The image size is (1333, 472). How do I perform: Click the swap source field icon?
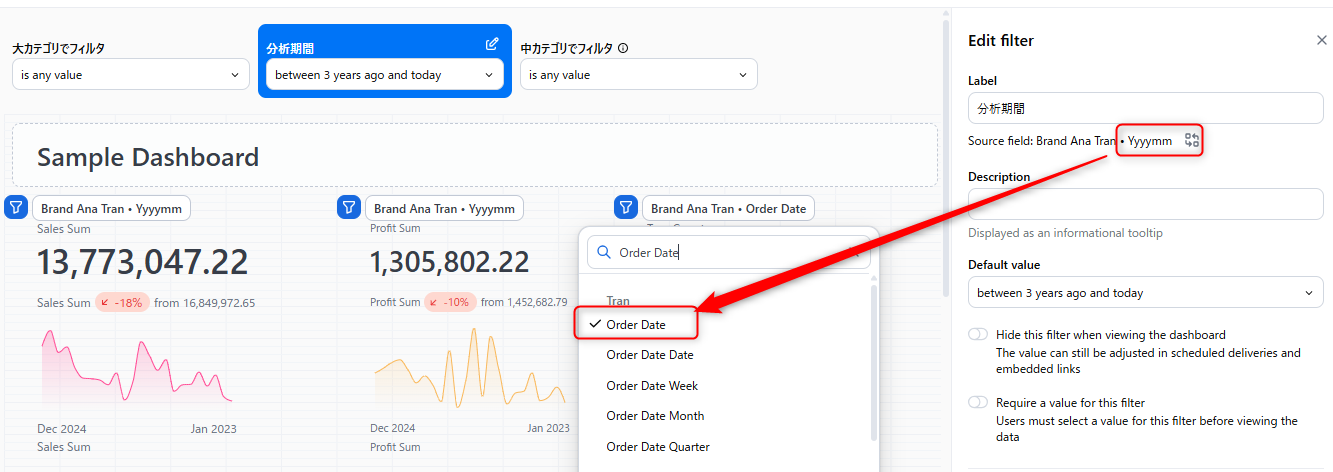[x=1191, y=141]
